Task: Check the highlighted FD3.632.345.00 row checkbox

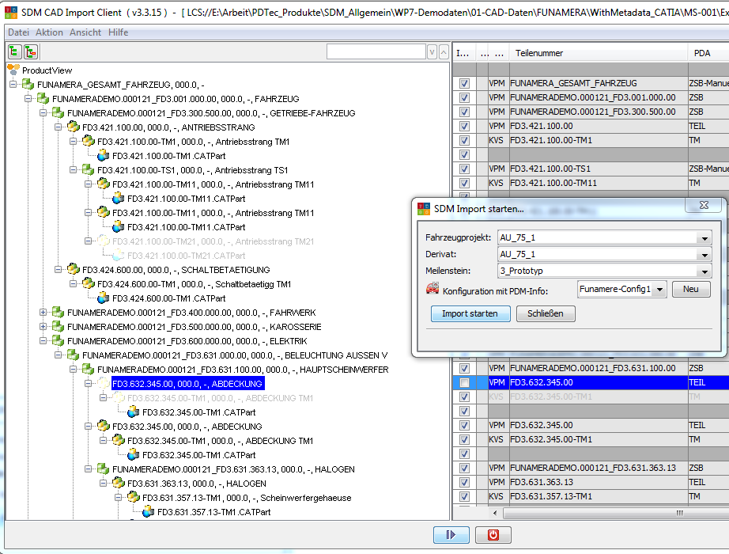Action: point(464,383)
